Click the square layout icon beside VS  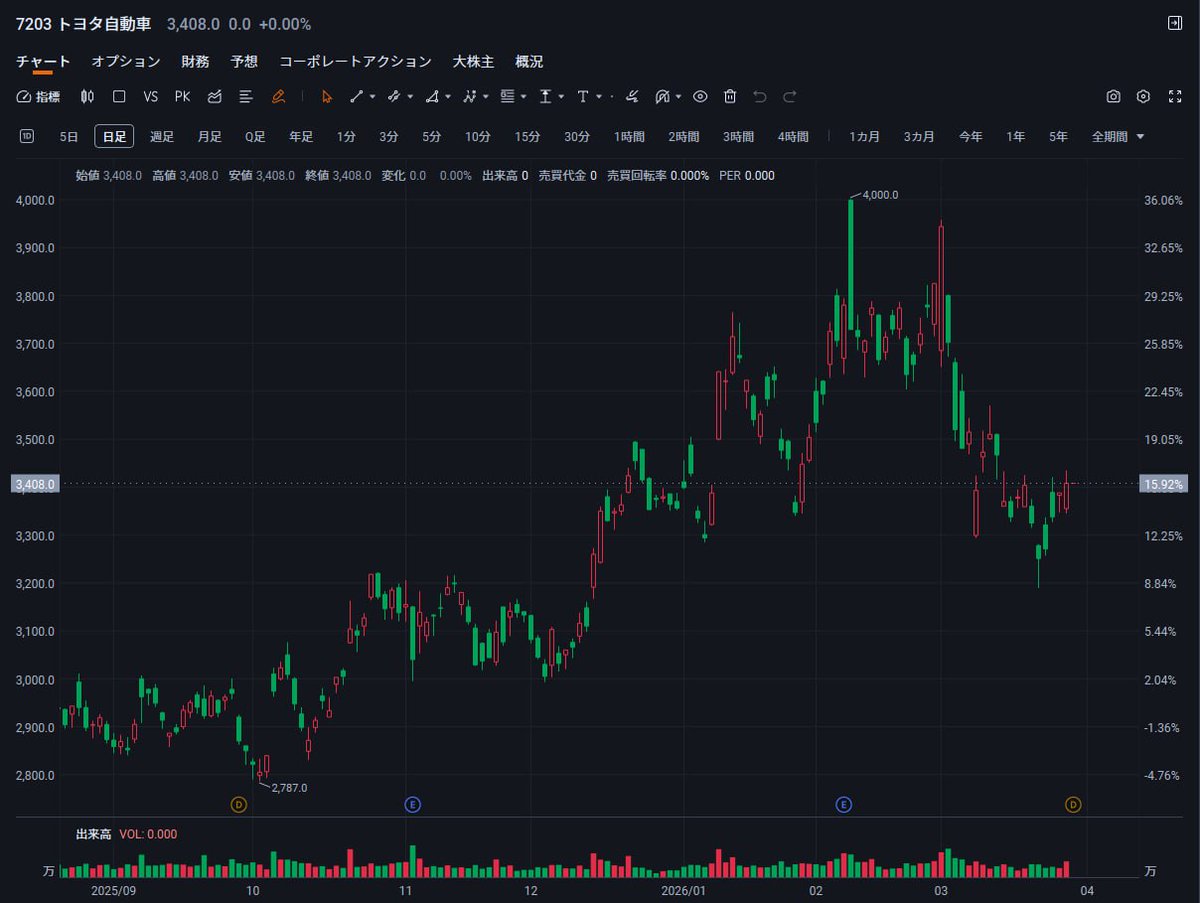119,97
